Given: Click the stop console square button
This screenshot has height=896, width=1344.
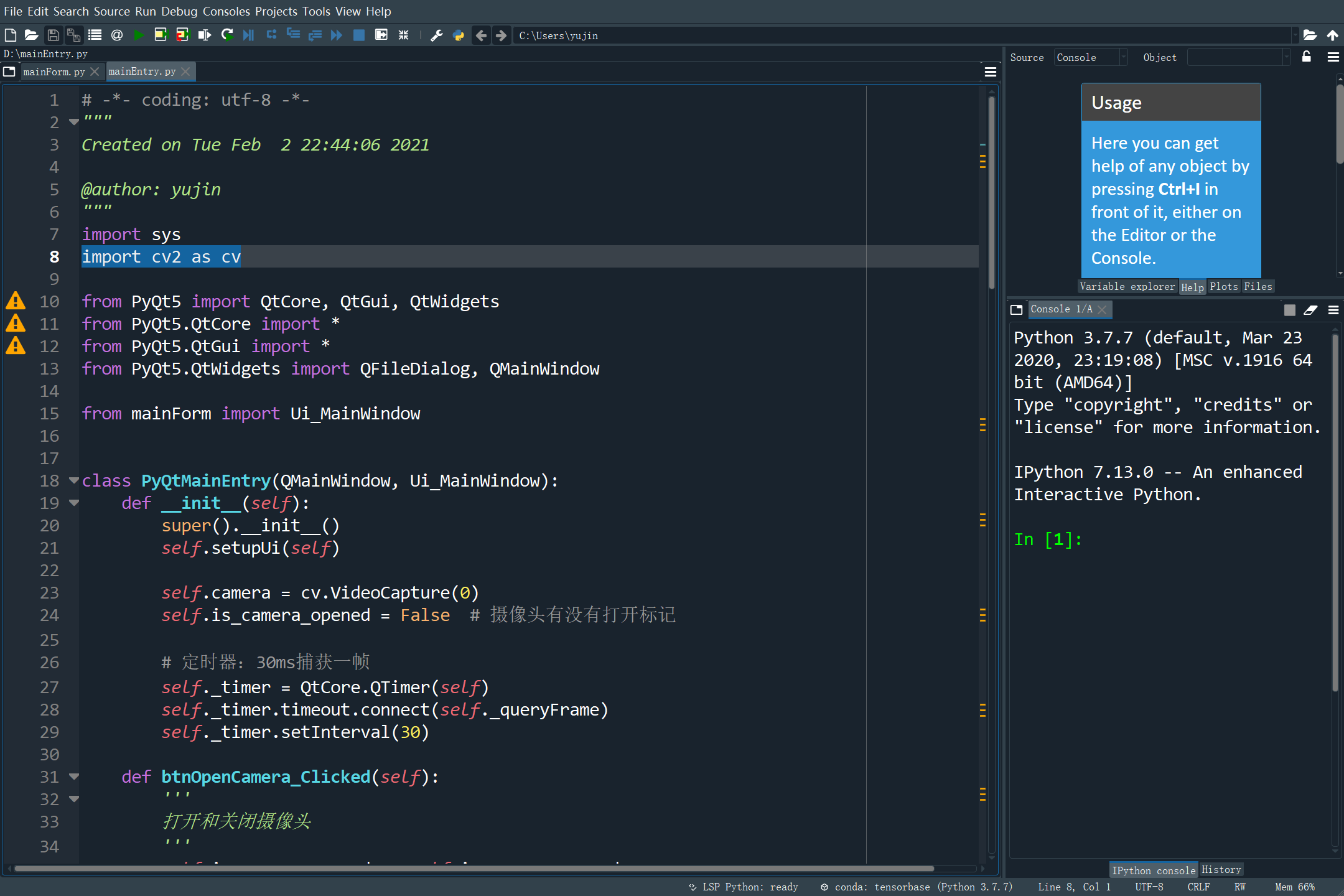Looking at the screenshot, I should [1289, 310].
